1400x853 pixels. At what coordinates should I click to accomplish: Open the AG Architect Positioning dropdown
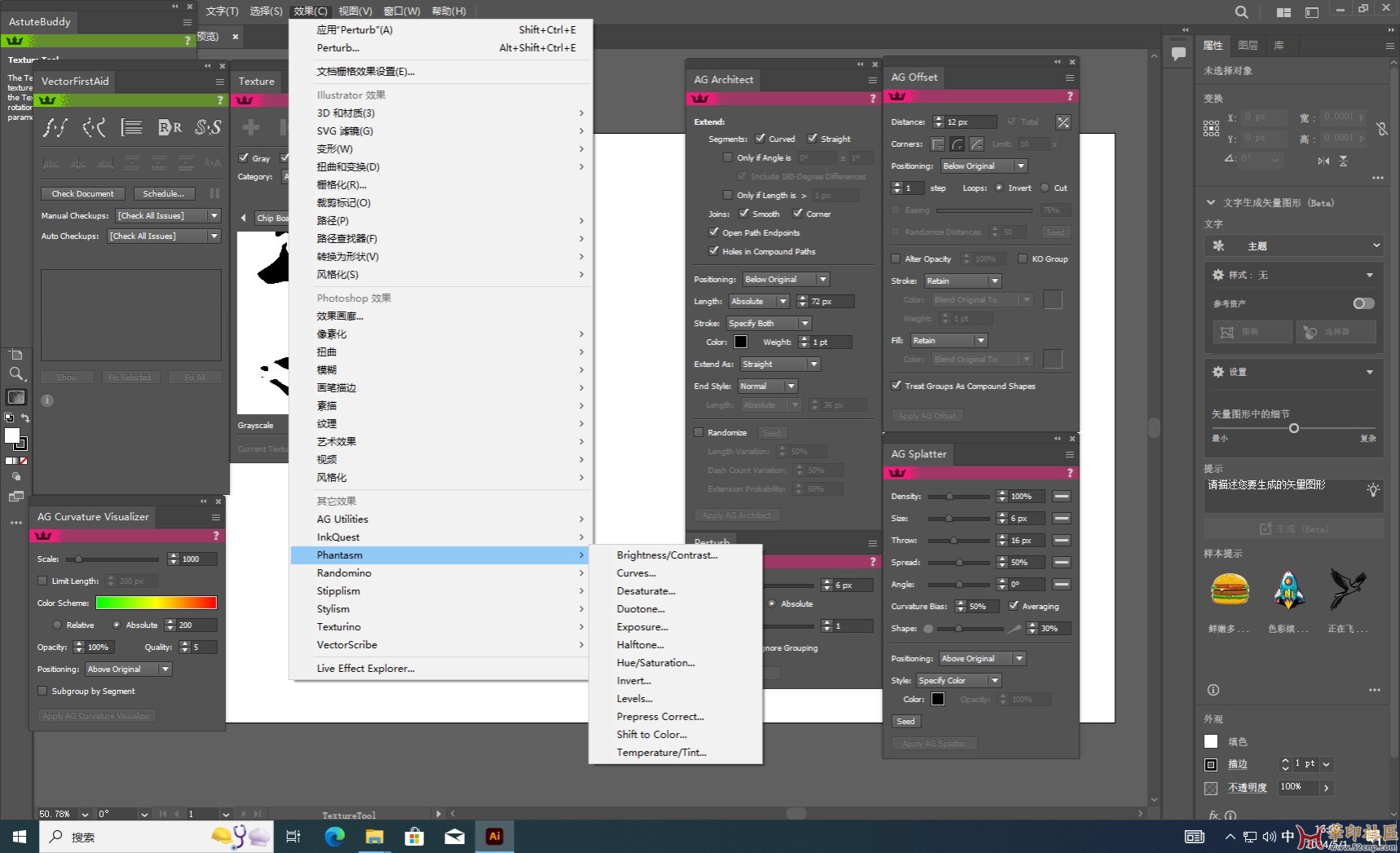click(x=786, y=280)
